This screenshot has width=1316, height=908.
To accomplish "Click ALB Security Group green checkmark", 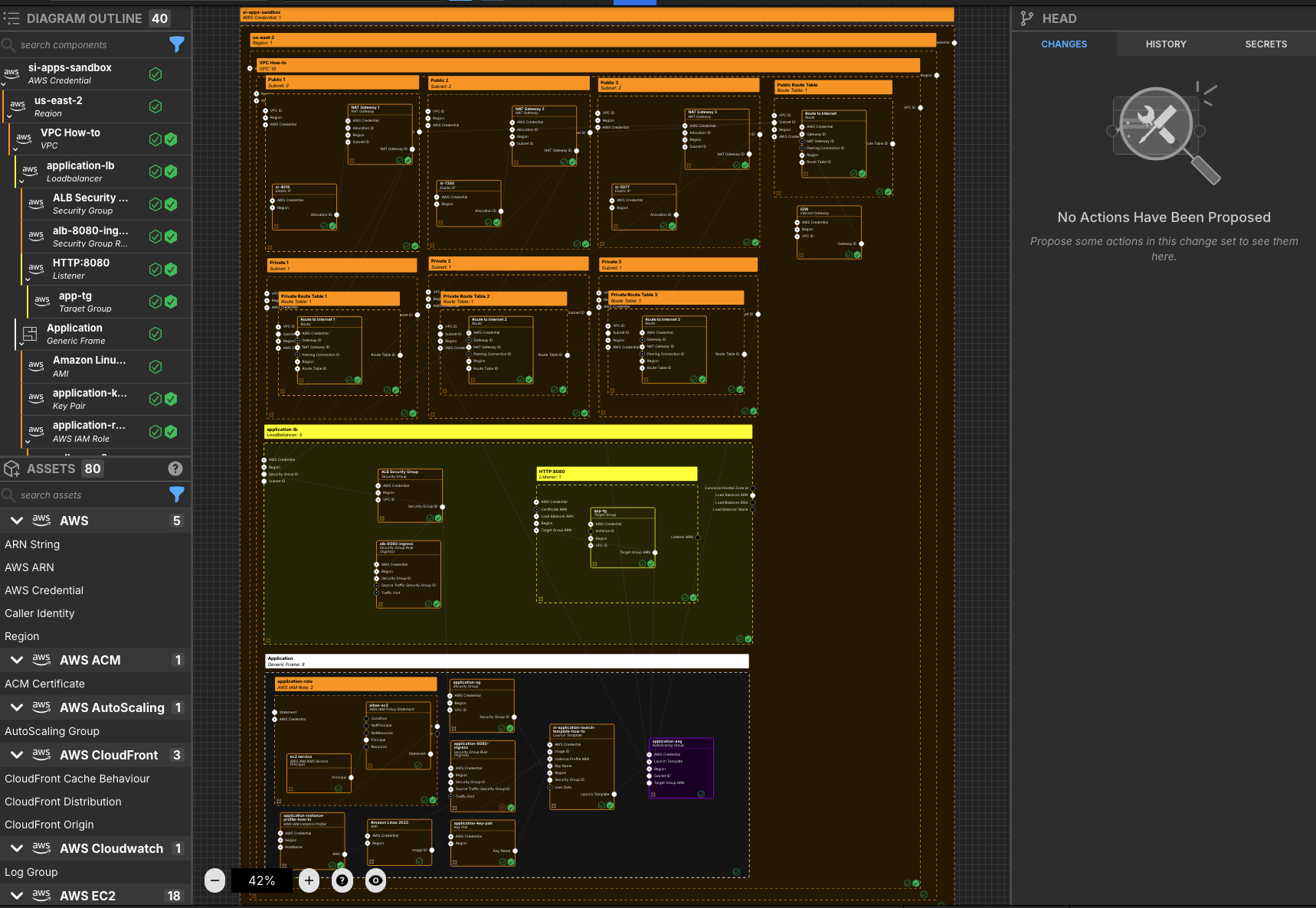I will [171, 204].
